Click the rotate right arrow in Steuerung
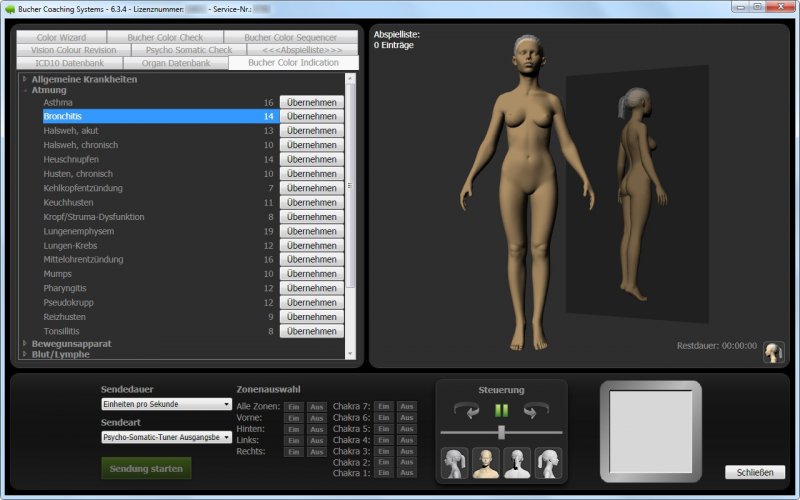This screenshot has height=500, width=800. [x=536, y=410]
